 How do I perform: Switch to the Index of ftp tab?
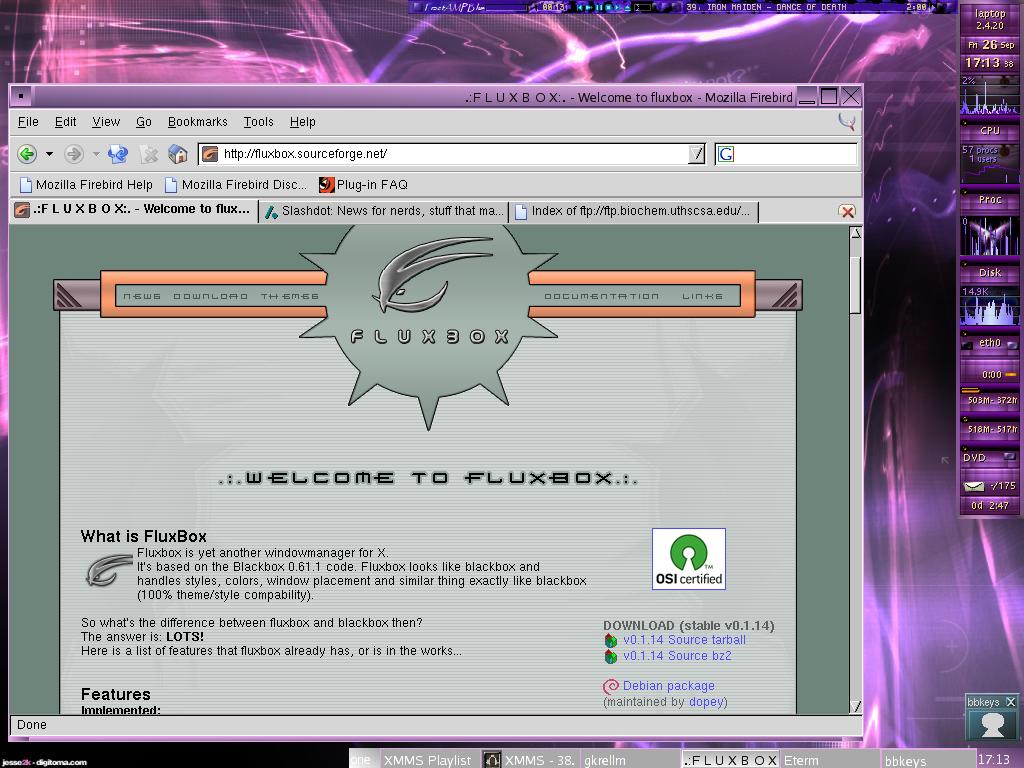(x=632, y=211)
